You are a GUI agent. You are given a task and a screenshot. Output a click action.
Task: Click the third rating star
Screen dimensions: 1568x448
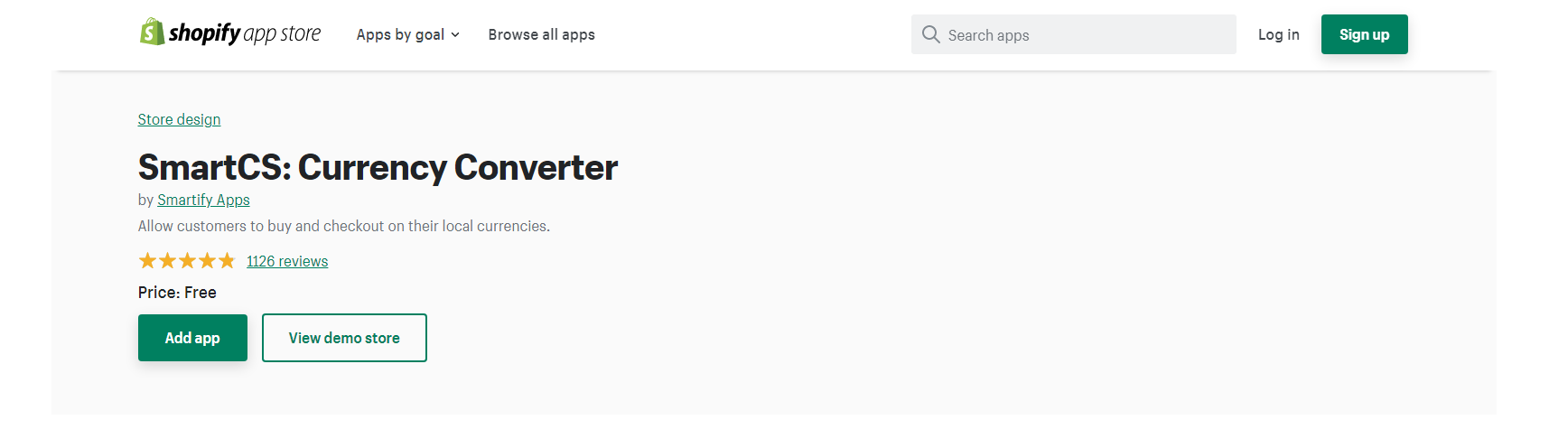187,261
